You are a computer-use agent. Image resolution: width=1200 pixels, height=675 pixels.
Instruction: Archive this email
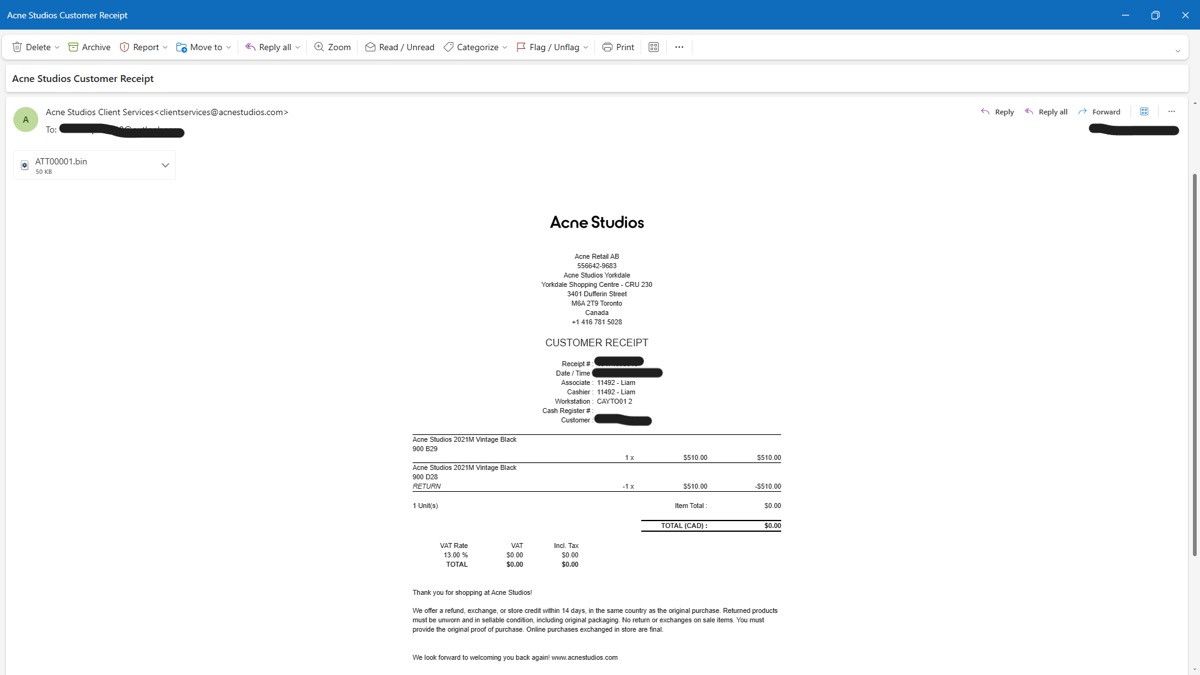89,47
